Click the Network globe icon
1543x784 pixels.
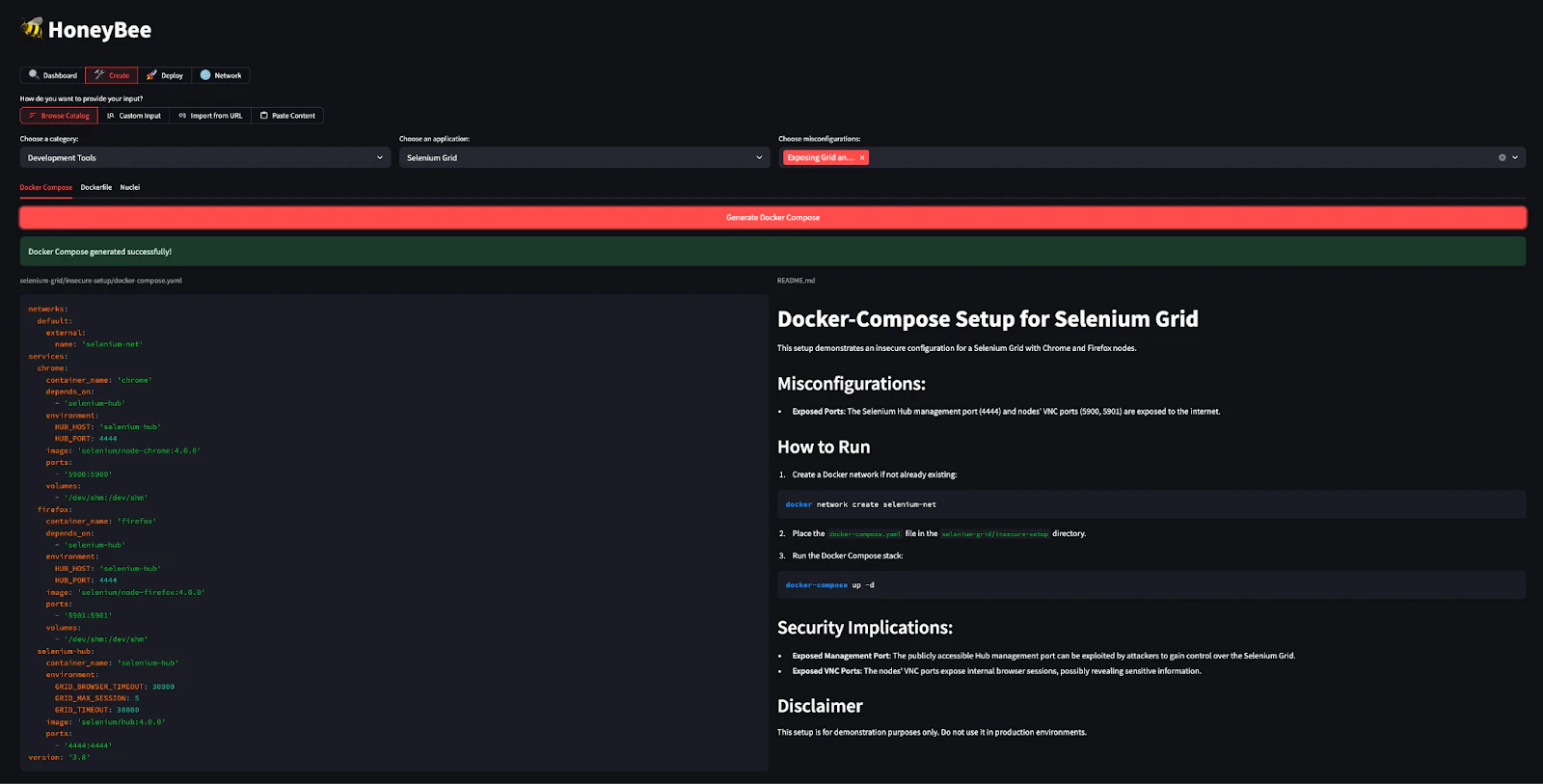click(x=205, y=75)
